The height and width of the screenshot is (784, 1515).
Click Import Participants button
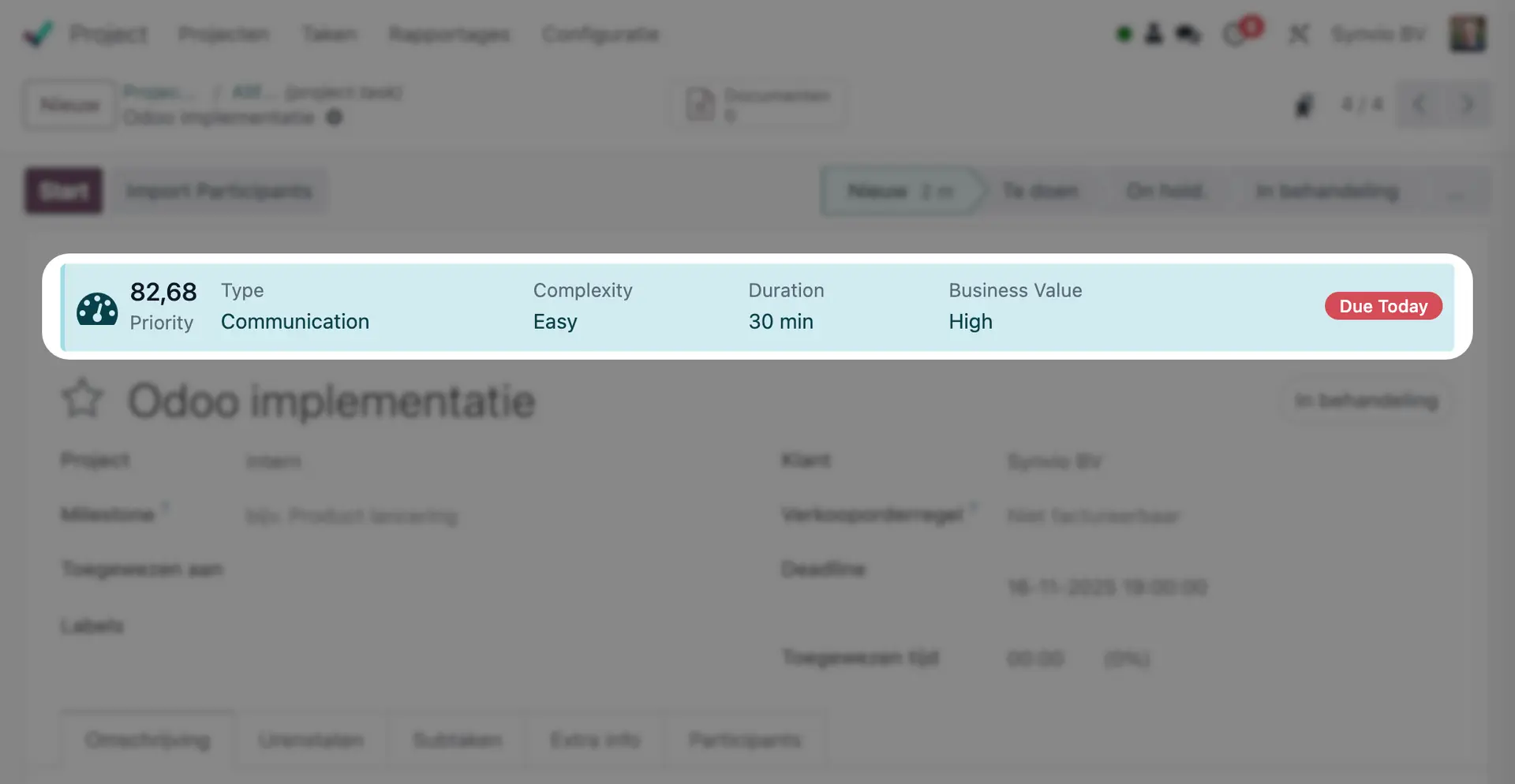click(x=219, y=191)
